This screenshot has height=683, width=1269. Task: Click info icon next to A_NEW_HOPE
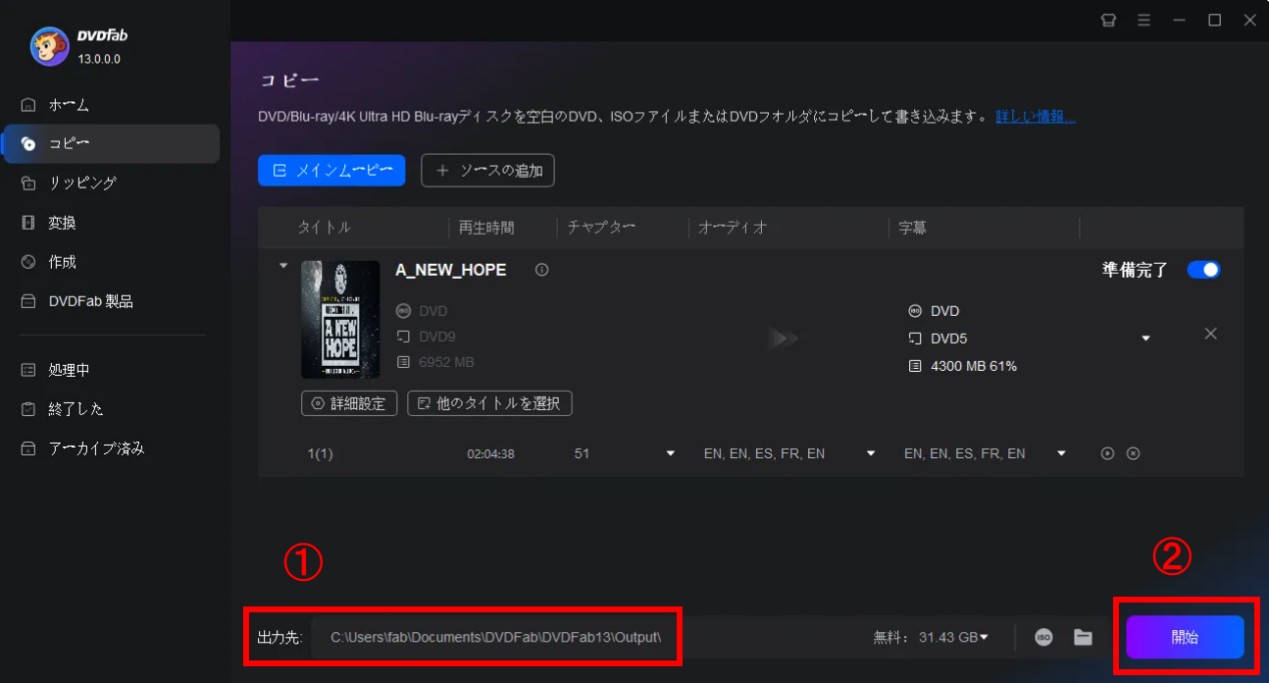tap(542, 270)
